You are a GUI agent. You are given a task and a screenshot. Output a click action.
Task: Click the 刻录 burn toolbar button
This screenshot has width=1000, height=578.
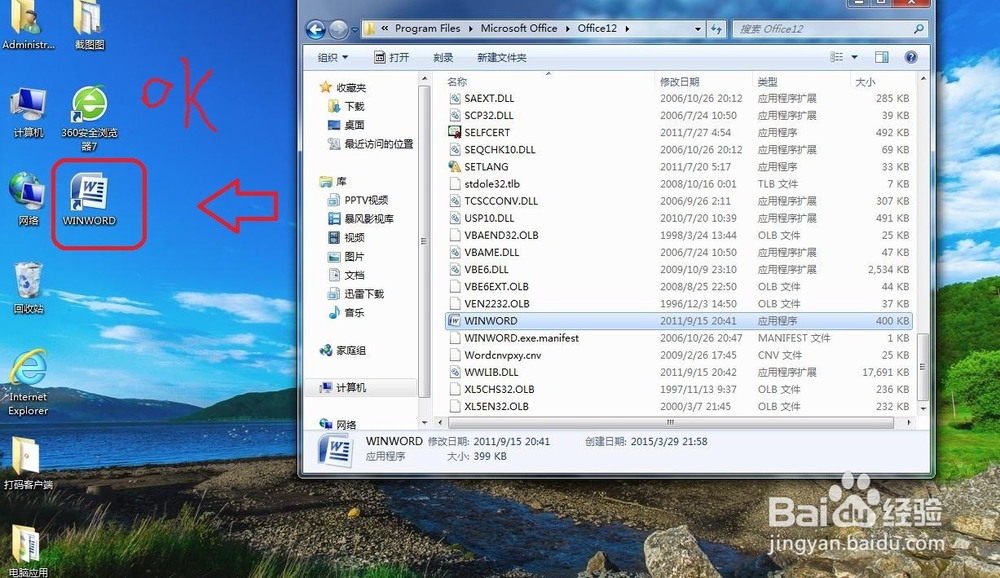click(443, 57)
